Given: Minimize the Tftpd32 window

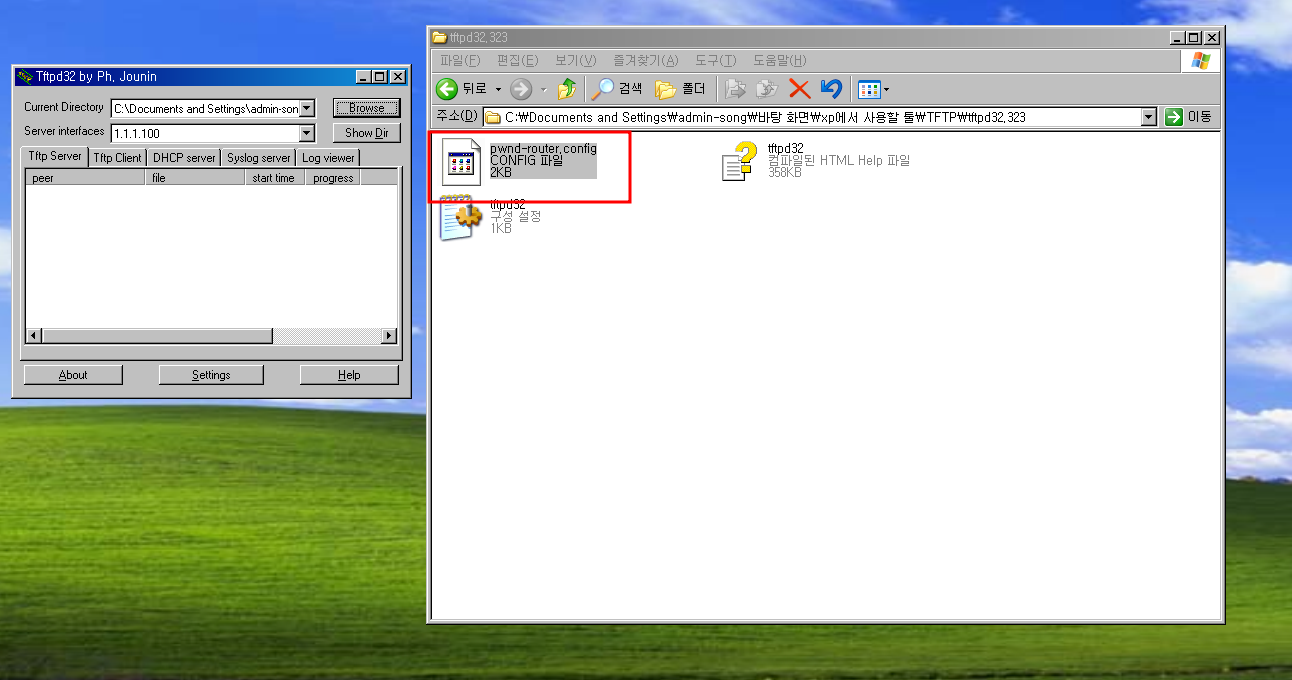Looking at the screenshot, I should pyautogui.click(x=363, y=77).
